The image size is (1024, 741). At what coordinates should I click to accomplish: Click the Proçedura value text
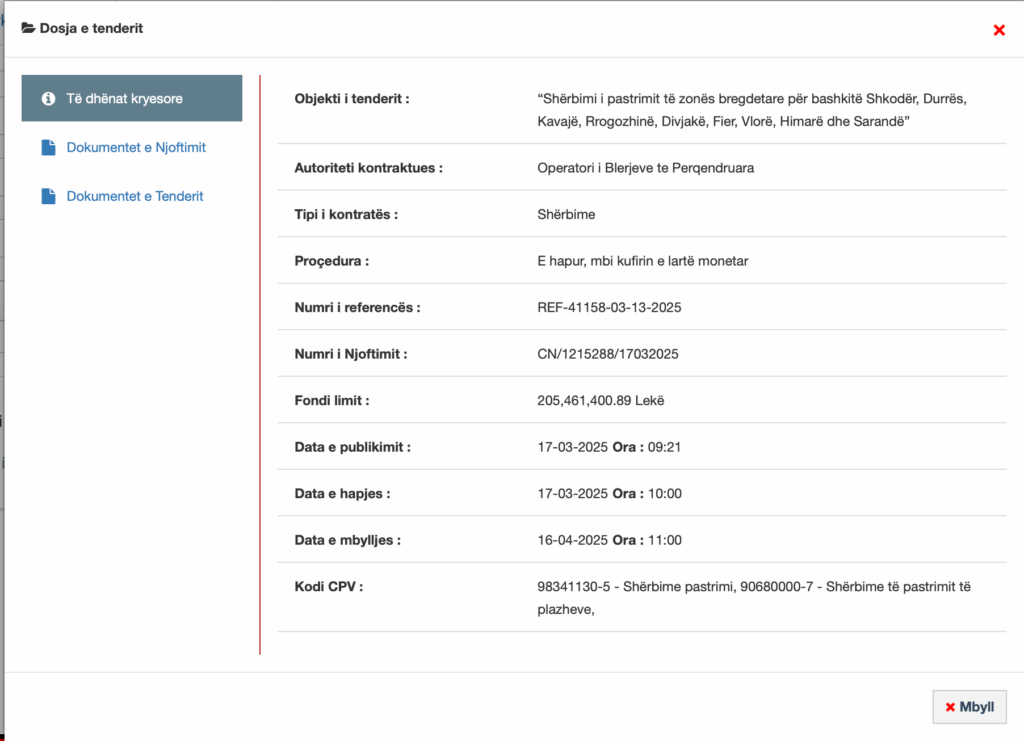pyautogui.click(x=642, y=261)
